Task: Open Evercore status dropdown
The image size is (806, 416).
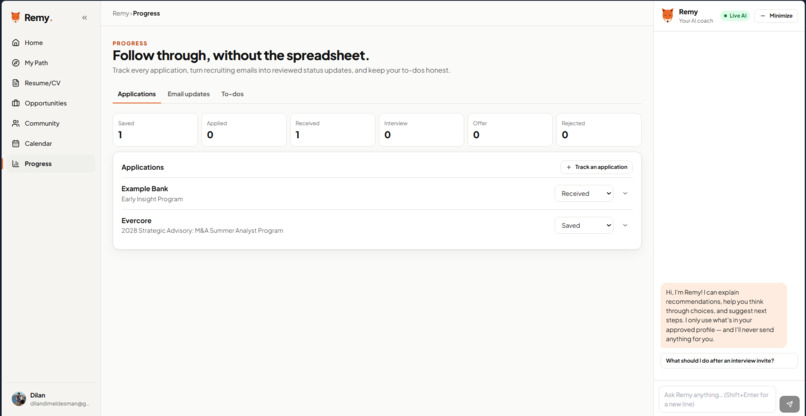Action: point(583,225)
